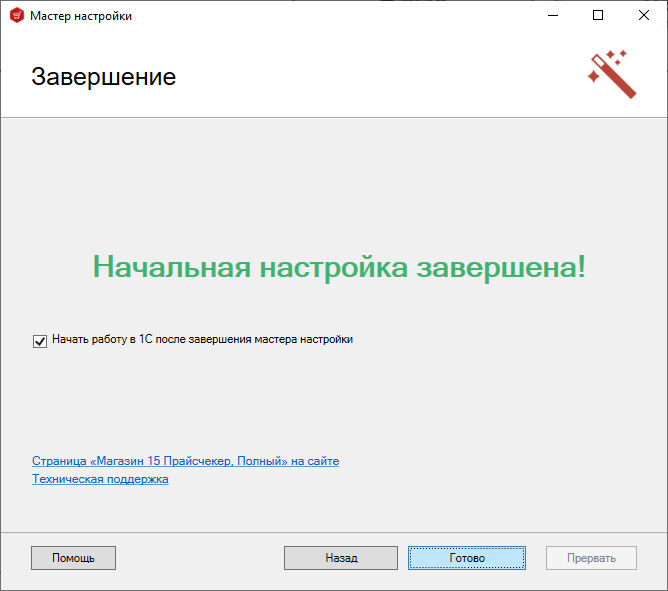This screenshot has width=668, height=591.
Task: Open the 'Техническая поддержка' link
Action: coord(100,479)
